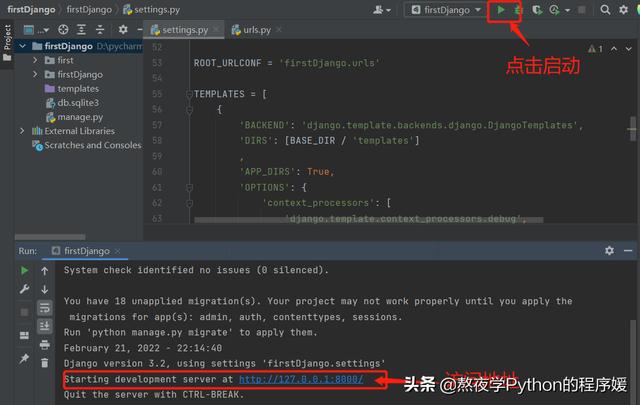Expand the firstDjango subfolder in tree
This screenshot has width=640, height=405.
click(x=36, y=74)
